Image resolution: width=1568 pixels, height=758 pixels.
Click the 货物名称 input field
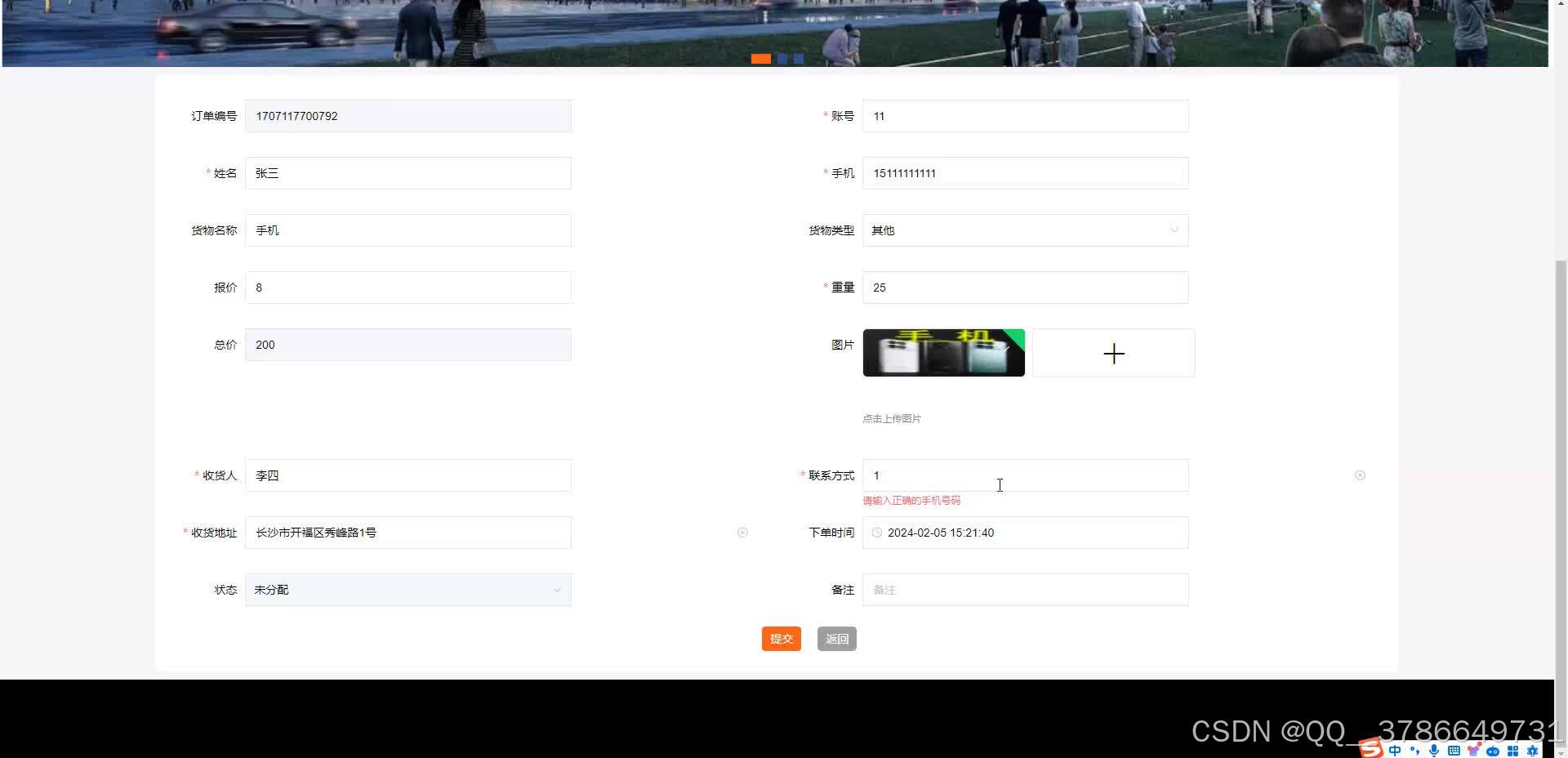[408, 230]
